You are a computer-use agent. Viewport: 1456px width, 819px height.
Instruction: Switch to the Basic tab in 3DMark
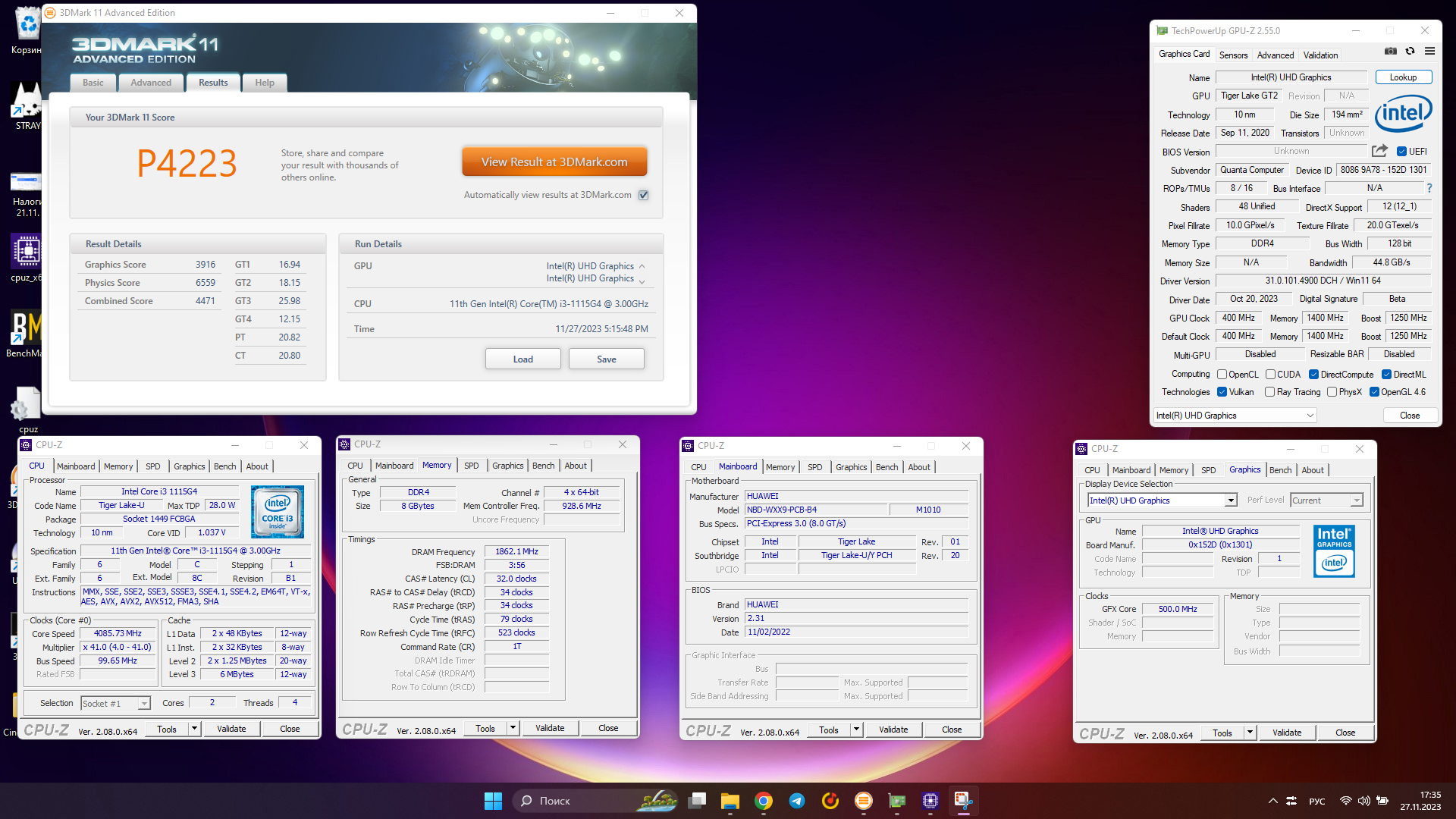pyautogui.click(x=93, y=83)
